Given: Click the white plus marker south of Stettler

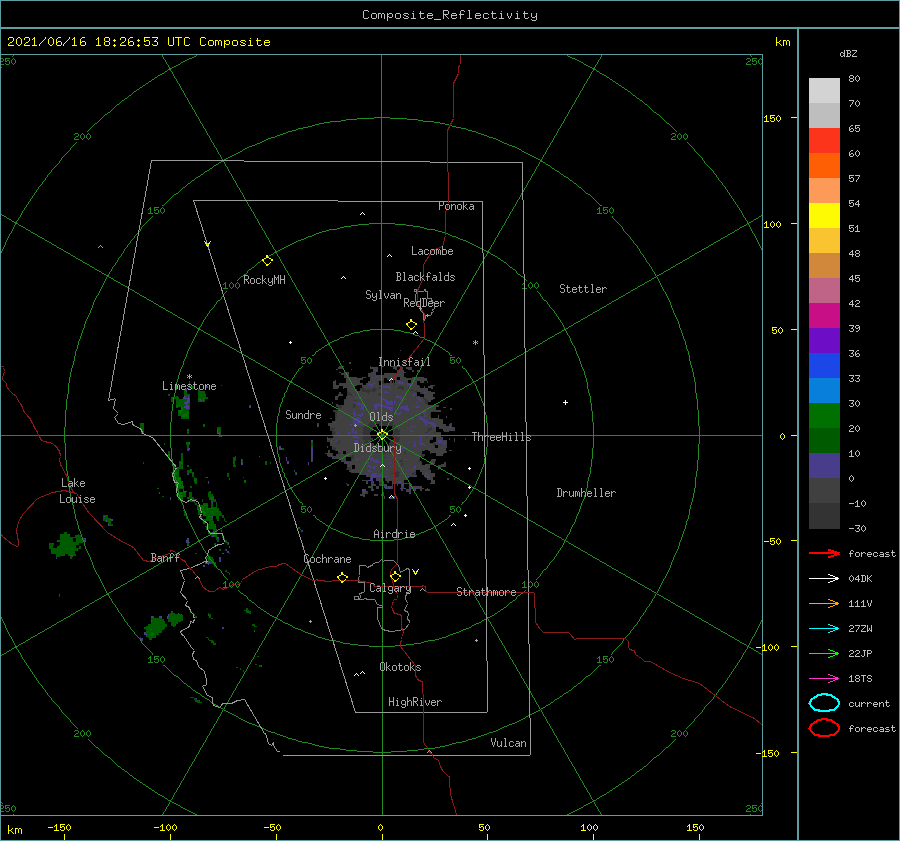Looking at the screenshot, I should click(x=565, y=402).
